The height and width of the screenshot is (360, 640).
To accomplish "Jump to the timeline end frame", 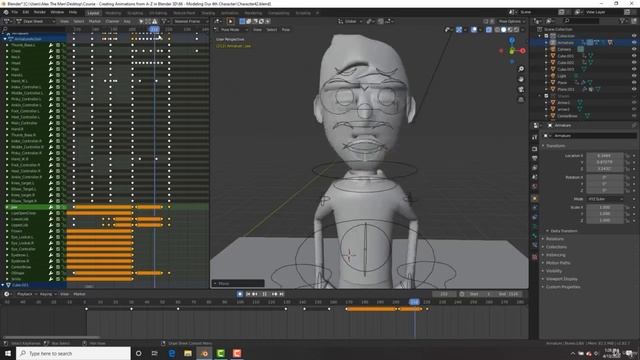I will point(281,294).
